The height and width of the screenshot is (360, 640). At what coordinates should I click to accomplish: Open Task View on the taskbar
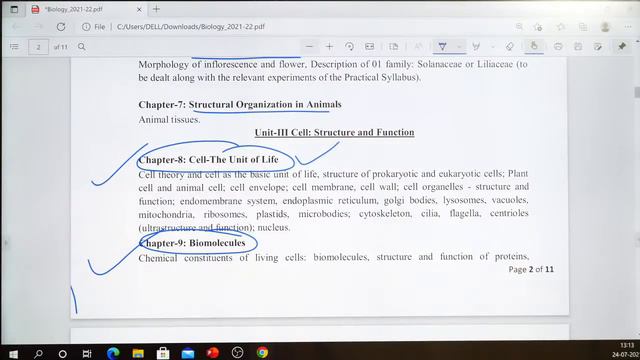(87, 353)
